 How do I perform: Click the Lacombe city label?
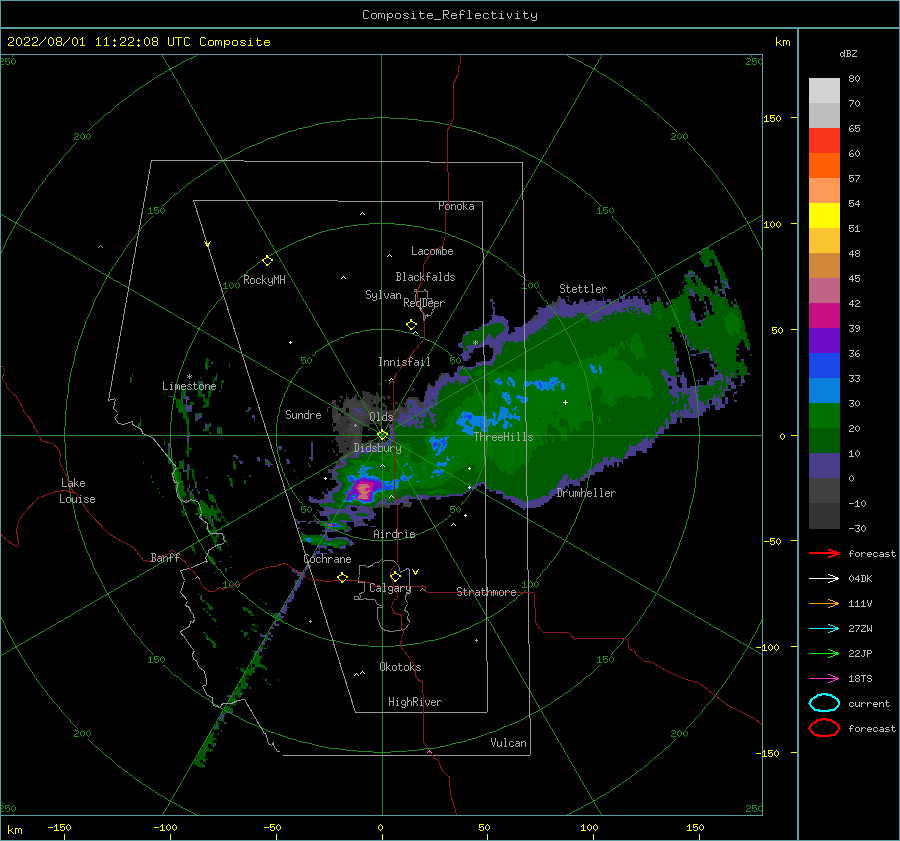(432, 251)
